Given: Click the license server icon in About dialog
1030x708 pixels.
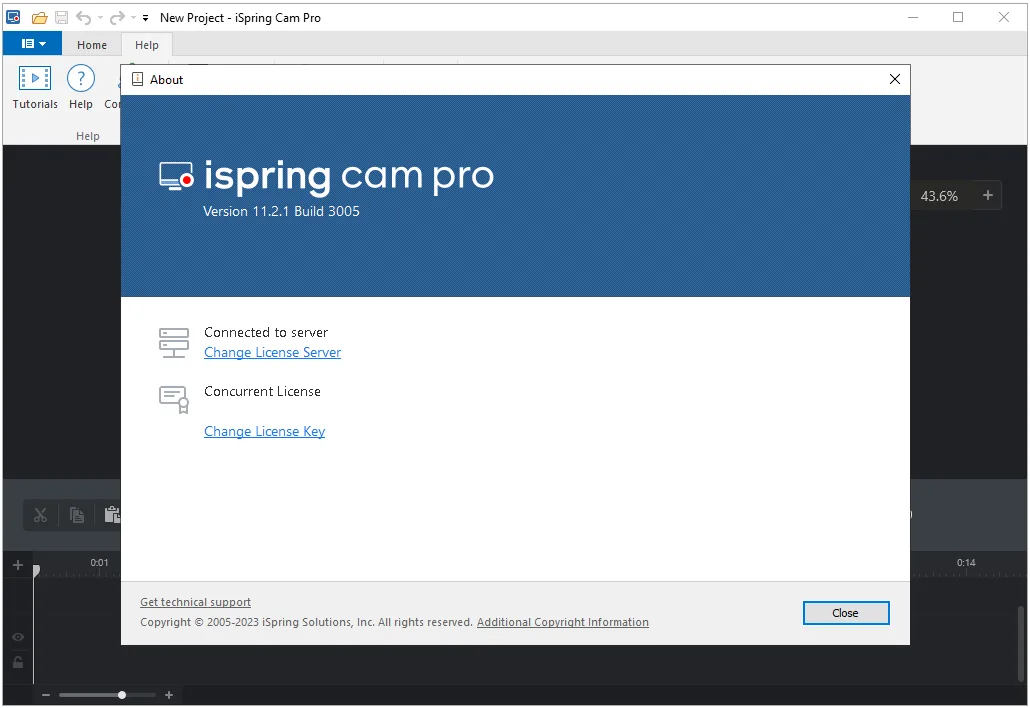Looking at the screenshot, I should click(173, 342).
